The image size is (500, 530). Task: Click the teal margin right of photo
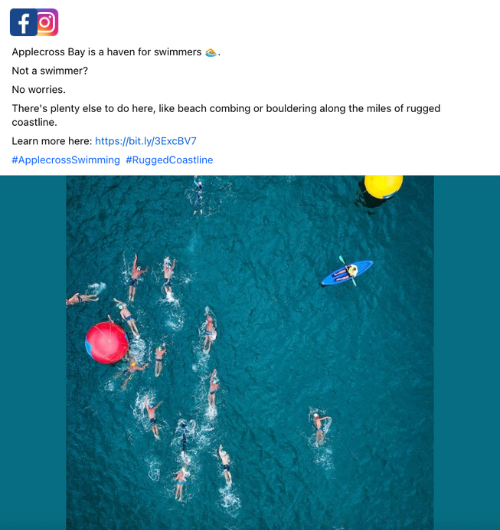467,353
